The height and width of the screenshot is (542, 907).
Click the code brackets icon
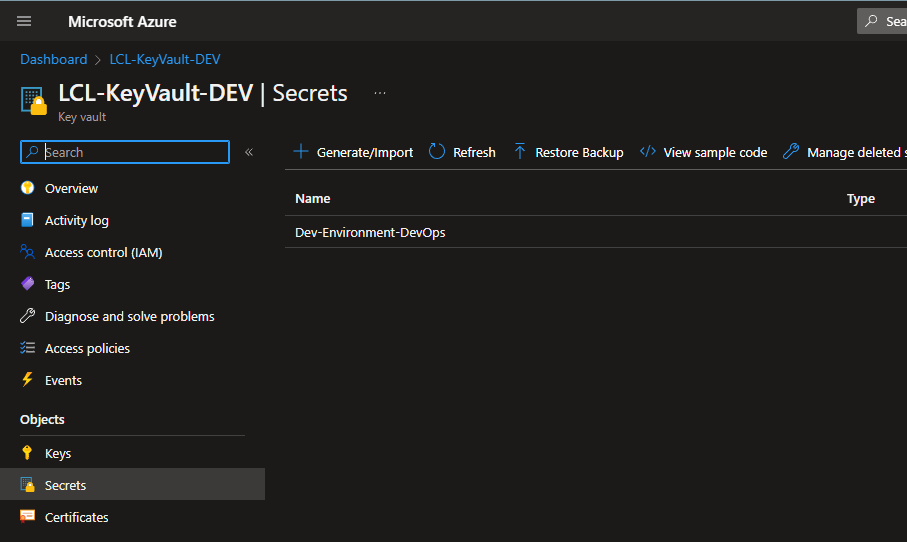pos(648,152)
